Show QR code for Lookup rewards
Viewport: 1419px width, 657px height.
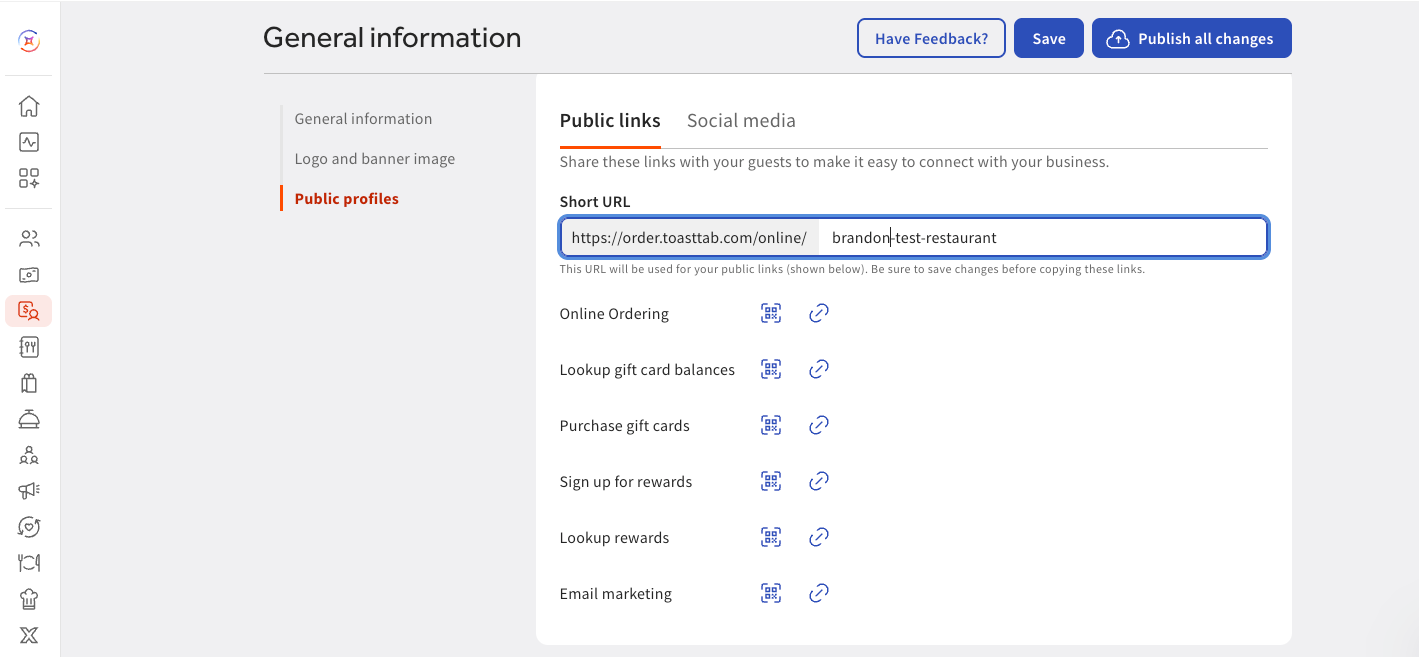(x=771, y=537)
